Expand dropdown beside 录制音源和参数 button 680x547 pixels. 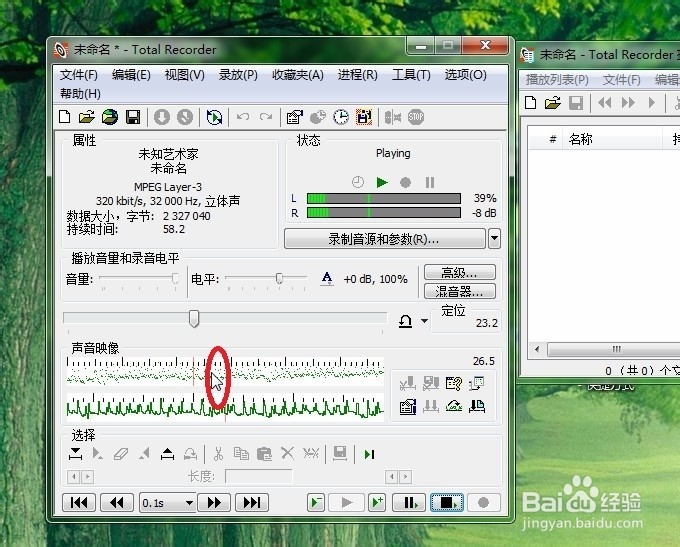pos(494,239)
